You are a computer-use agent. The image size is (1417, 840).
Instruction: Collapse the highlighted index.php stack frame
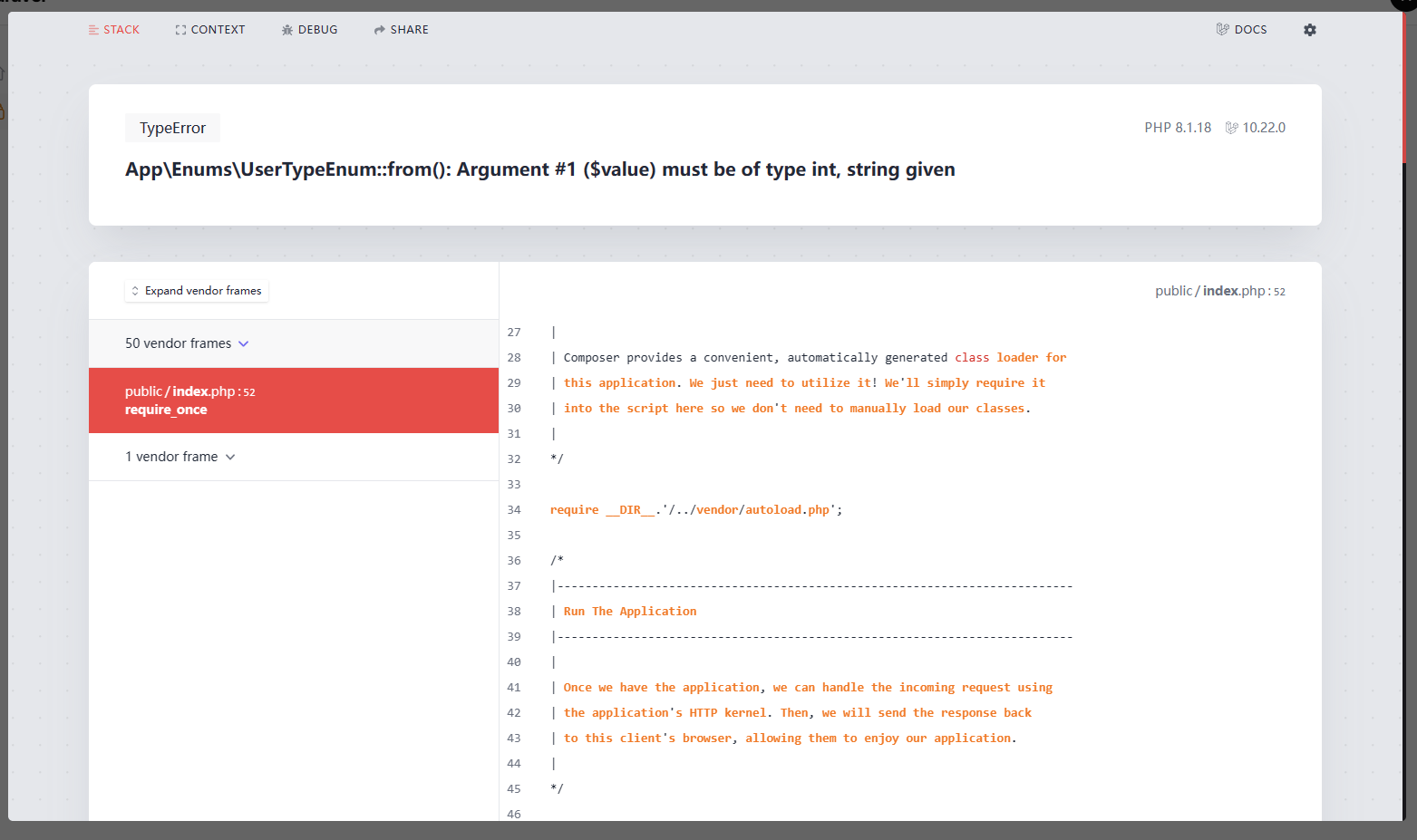coord(293,400)
